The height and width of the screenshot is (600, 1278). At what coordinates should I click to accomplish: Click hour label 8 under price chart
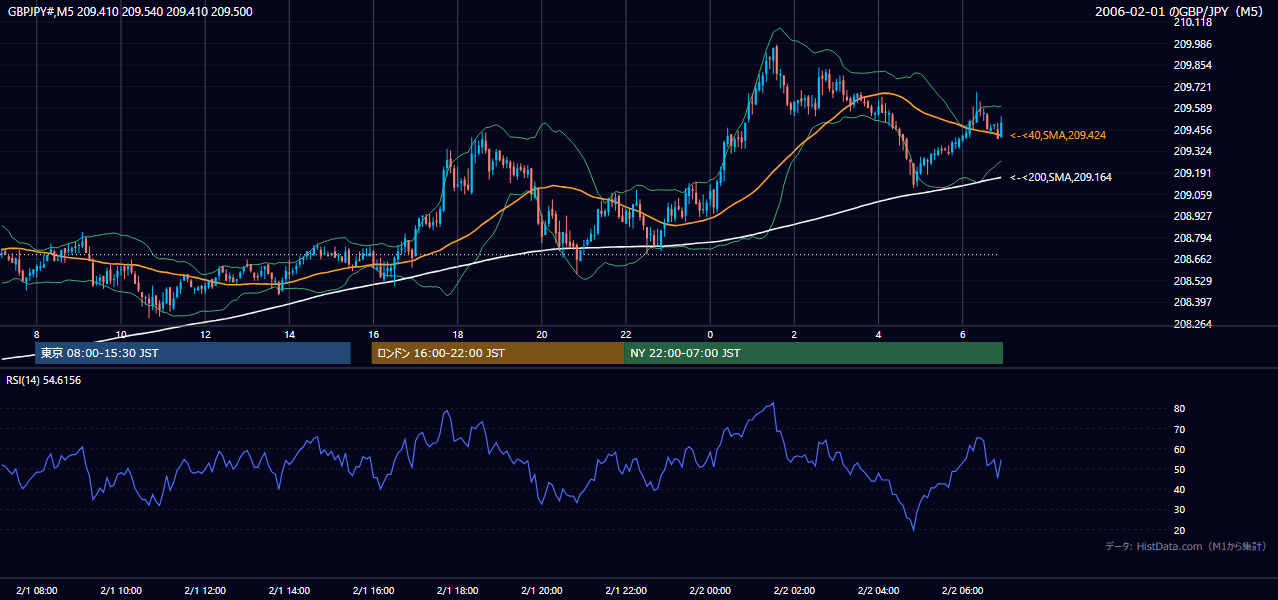click(37, 334)
